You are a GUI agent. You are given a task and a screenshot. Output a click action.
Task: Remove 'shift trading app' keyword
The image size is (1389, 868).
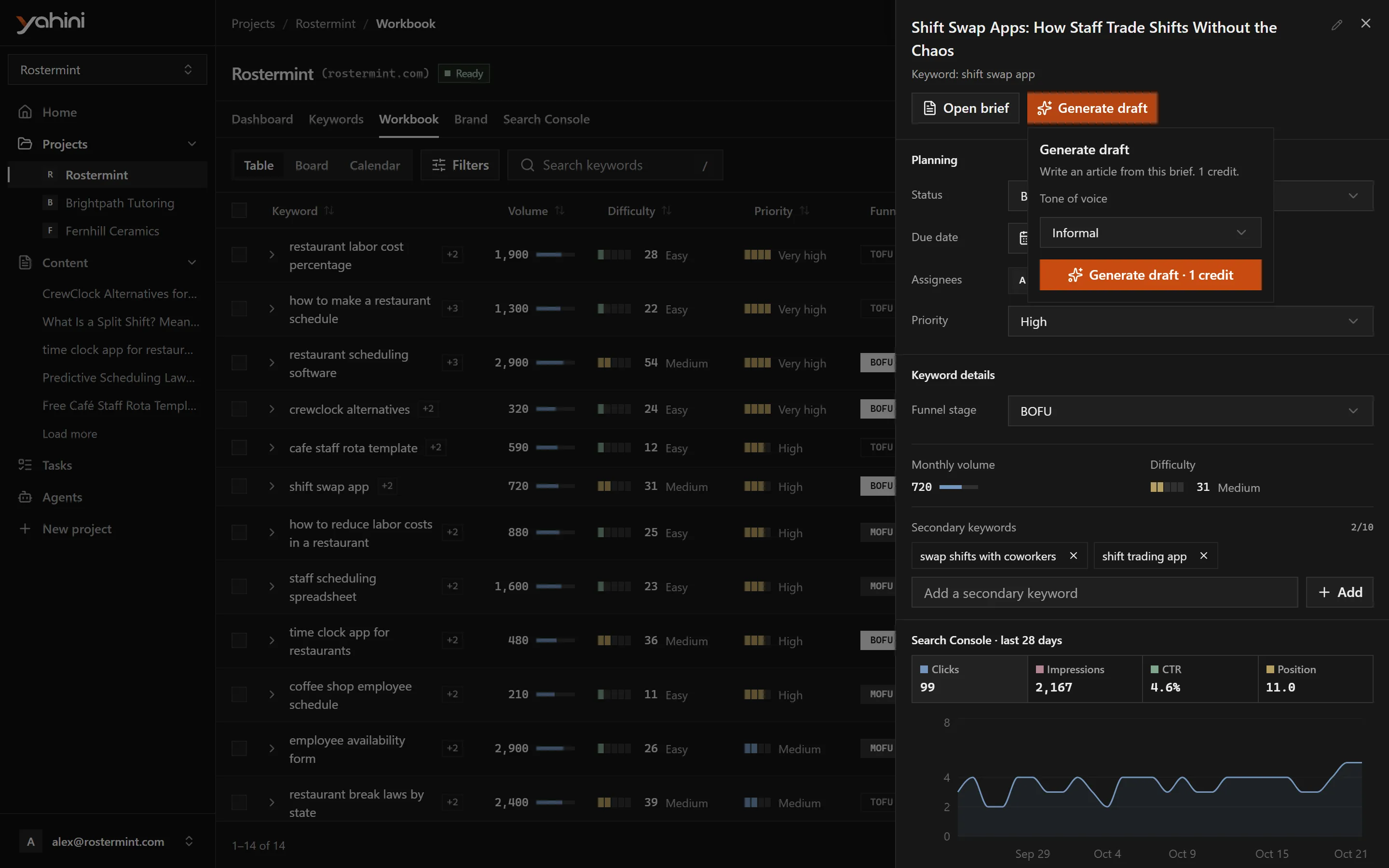pos(1204,556)
